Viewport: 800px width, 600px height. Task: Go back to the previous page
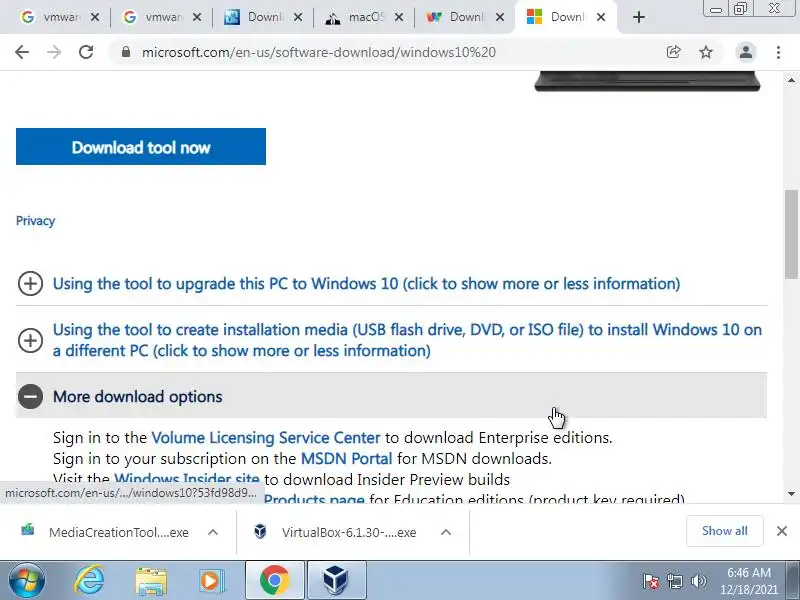[22, 52]
